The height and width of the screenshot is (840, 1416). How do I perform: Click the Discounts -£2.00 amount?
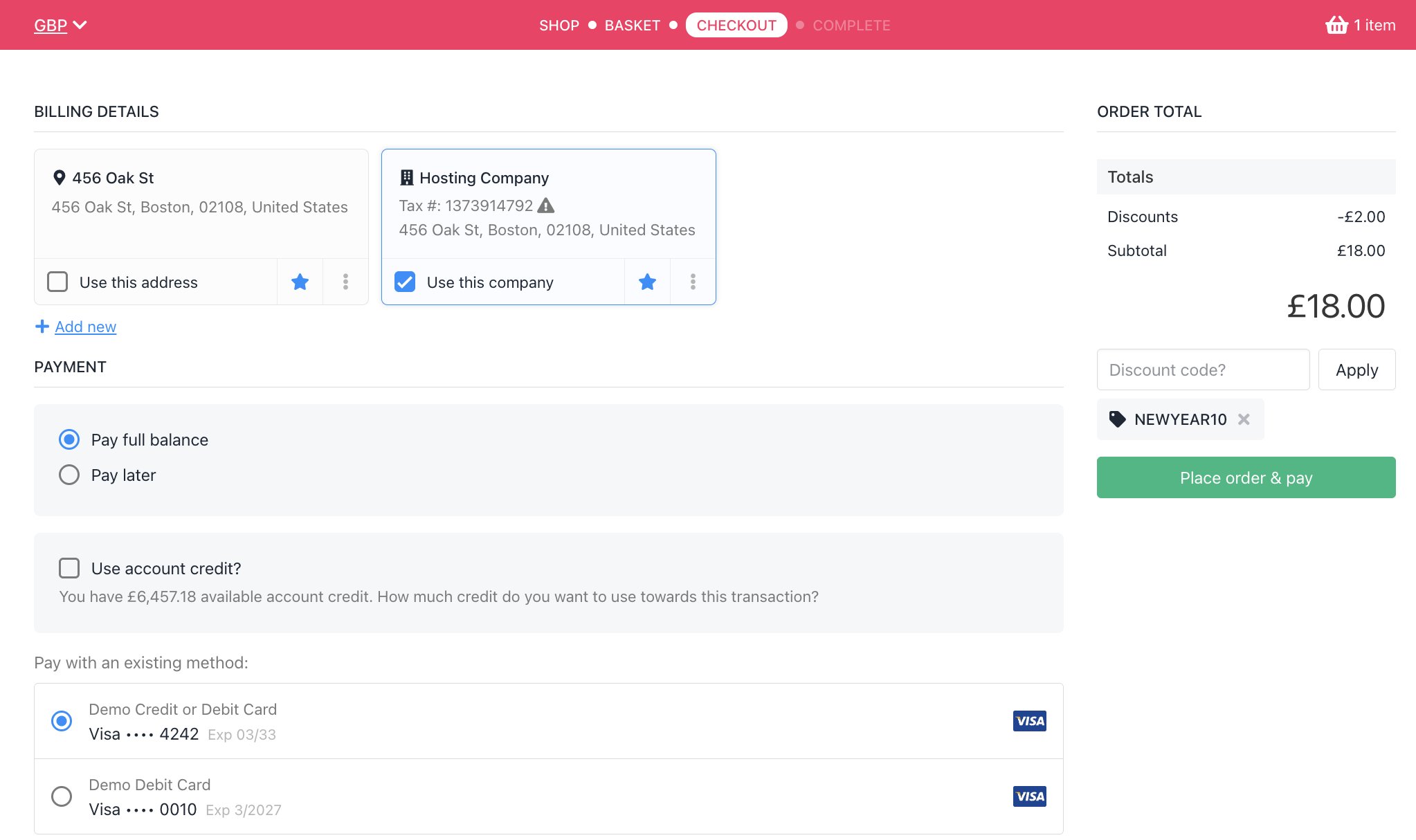[1361, 217]
